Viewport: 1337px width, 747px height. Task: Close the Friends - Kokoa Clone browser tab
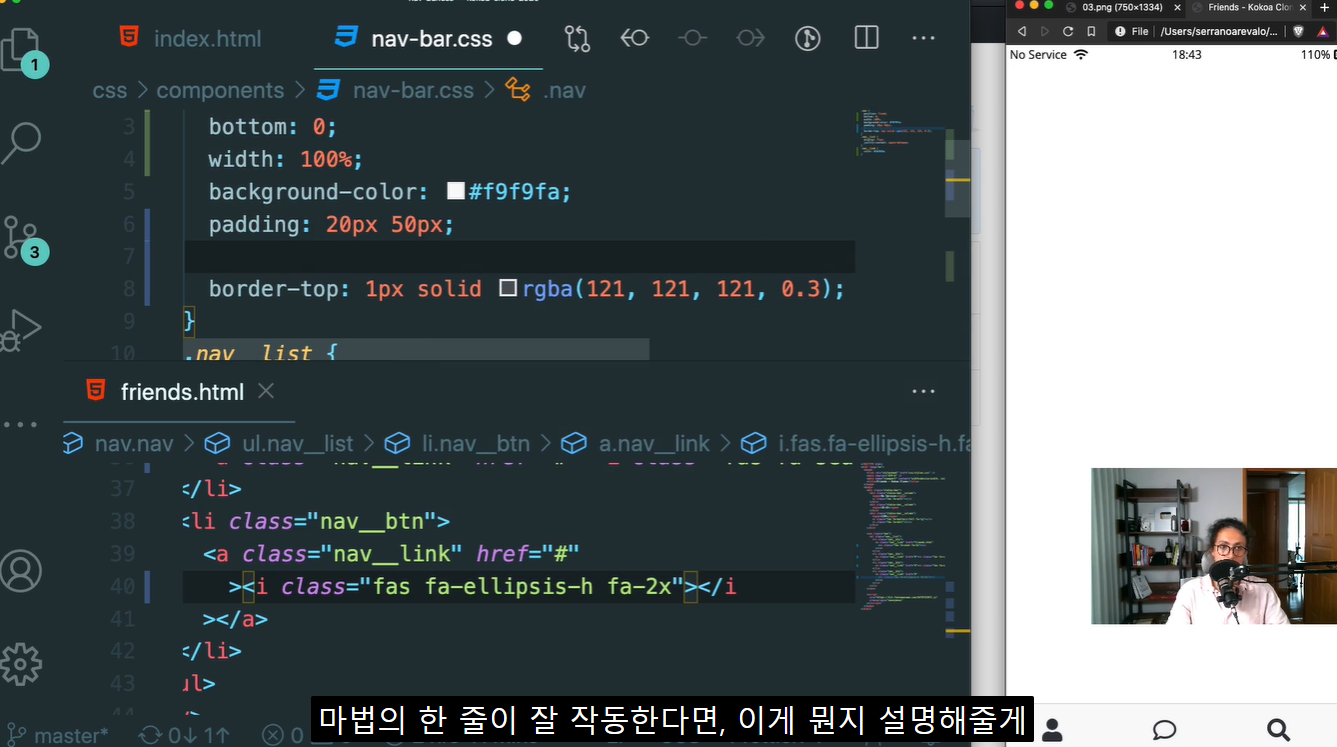point(1302,7)
